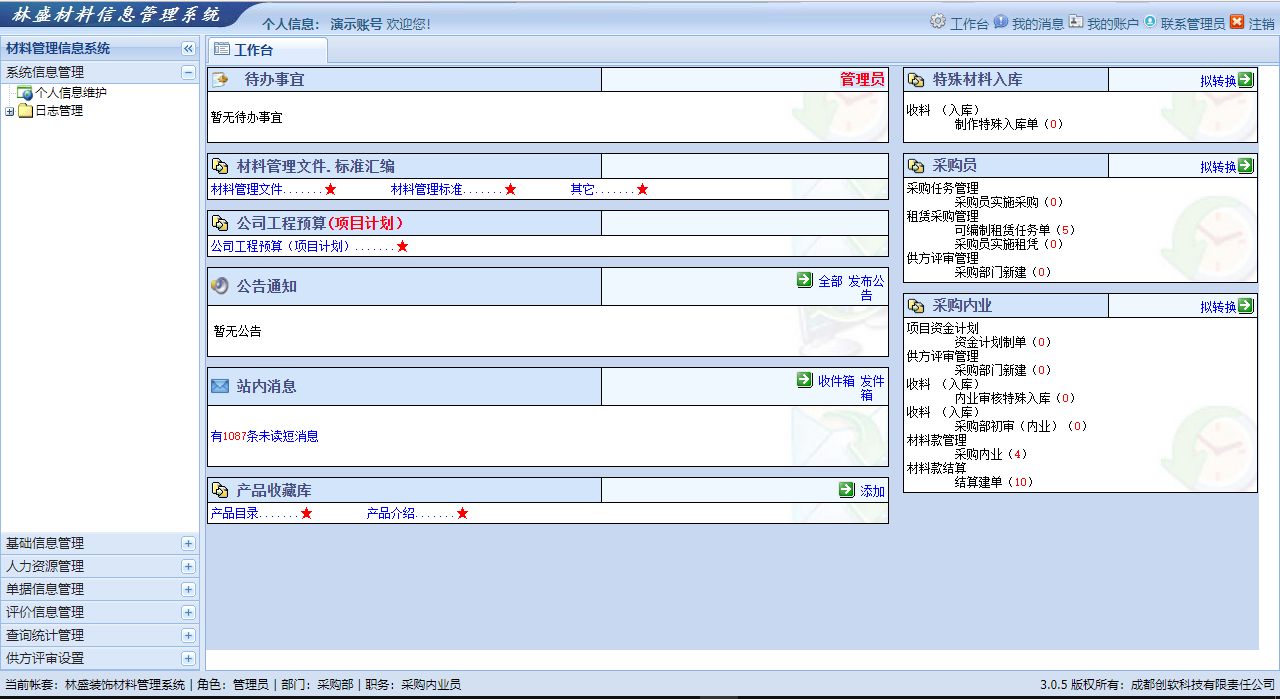The width and height of the screenshot is (1280, 699).
Task: Expand the 人力资源管理 section
Action: point(187,566)
